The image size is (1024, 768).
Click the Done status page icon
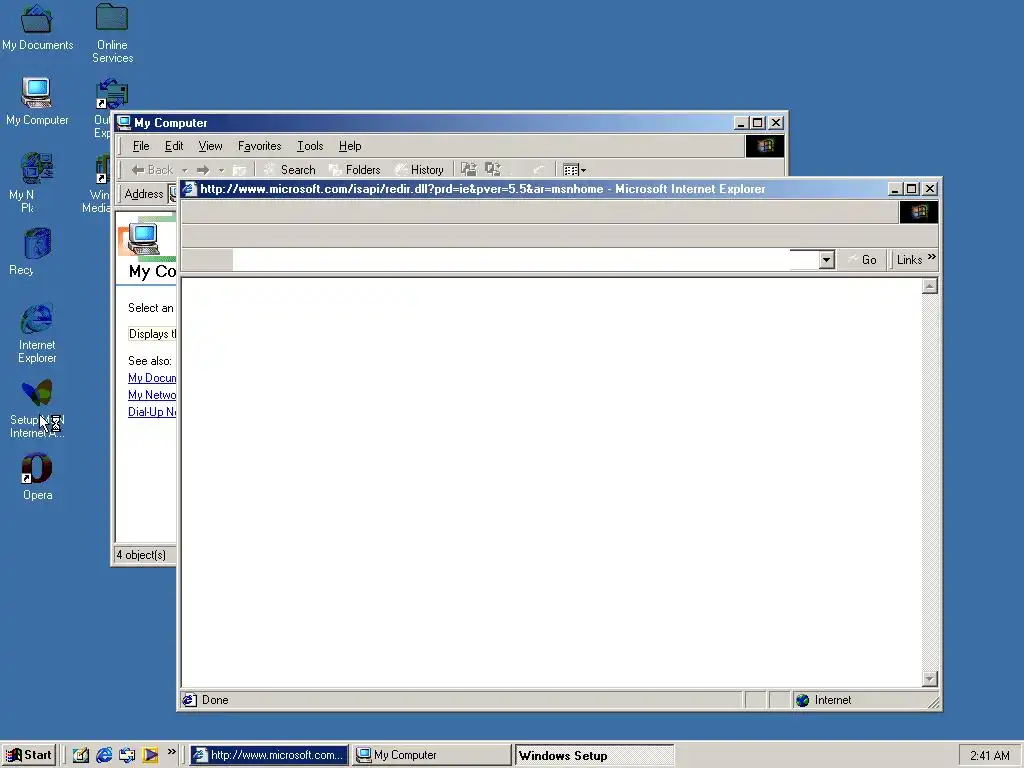190,700
